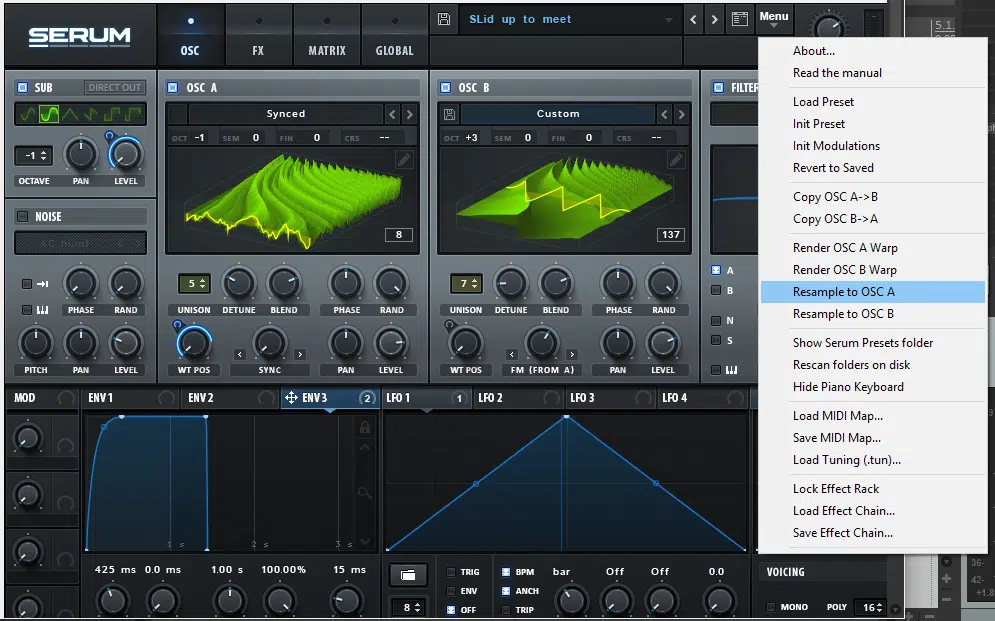Go to next preset arrow
995x621 pixels.
point(715,20)
